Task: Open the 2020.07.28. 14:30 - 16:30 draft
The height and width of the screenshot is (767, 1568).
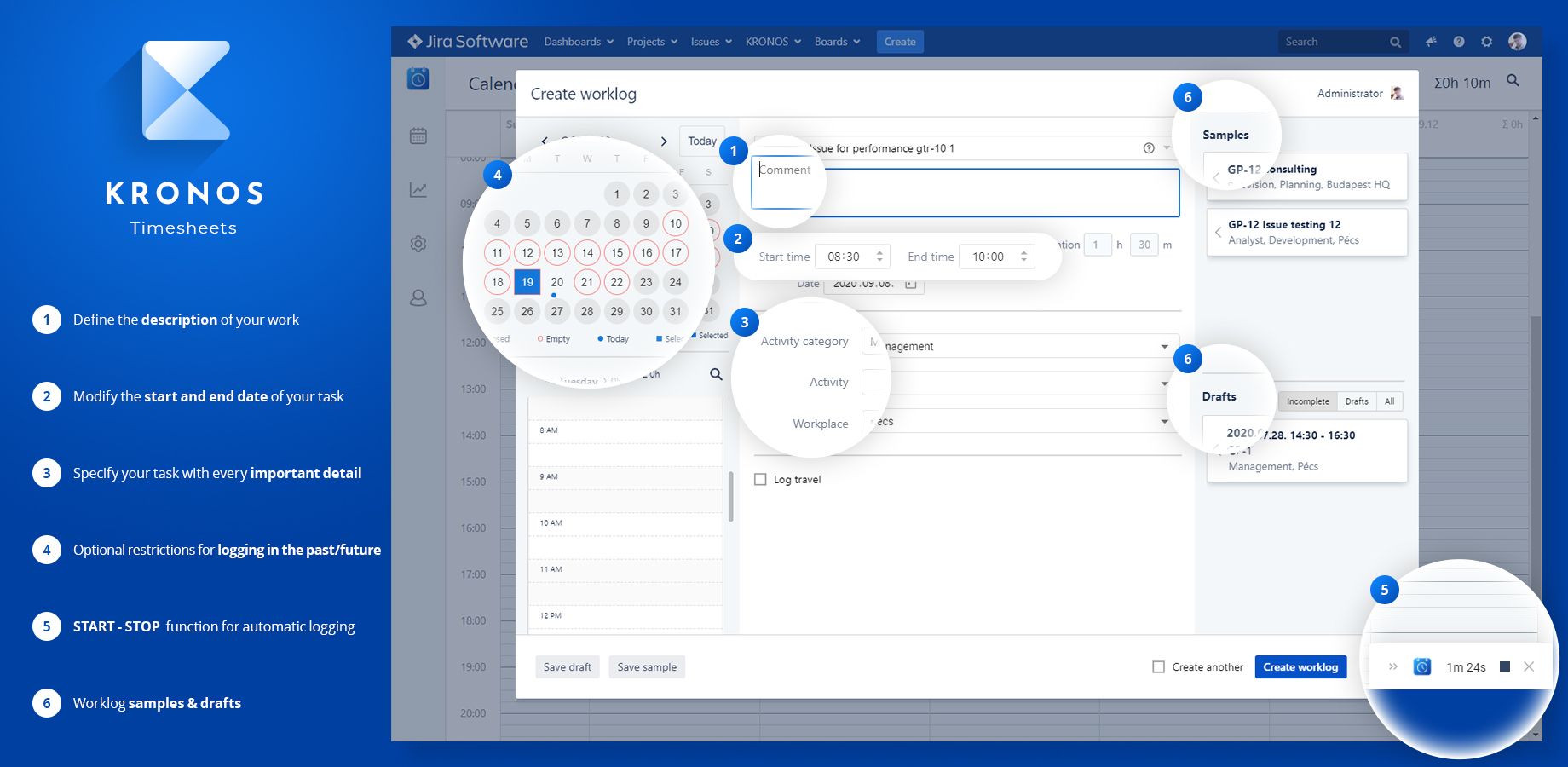Action: point(1306,450)
